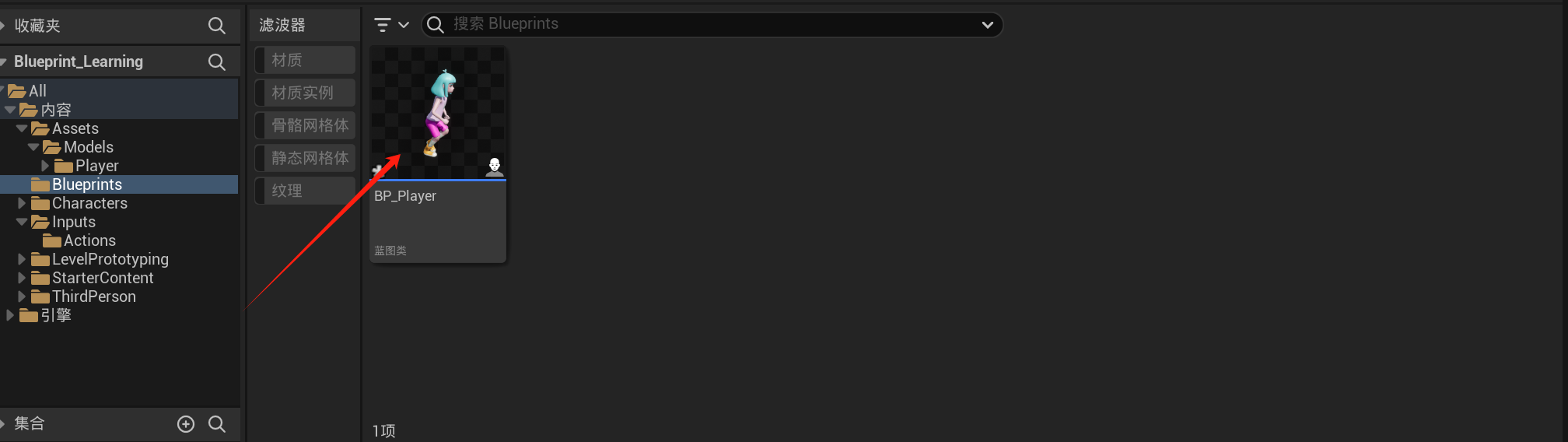Click search icon next to Blueprint_Learning
The height and width of the screenshot is (442, 1568).
pyautogui.click(x=217, y=61)
